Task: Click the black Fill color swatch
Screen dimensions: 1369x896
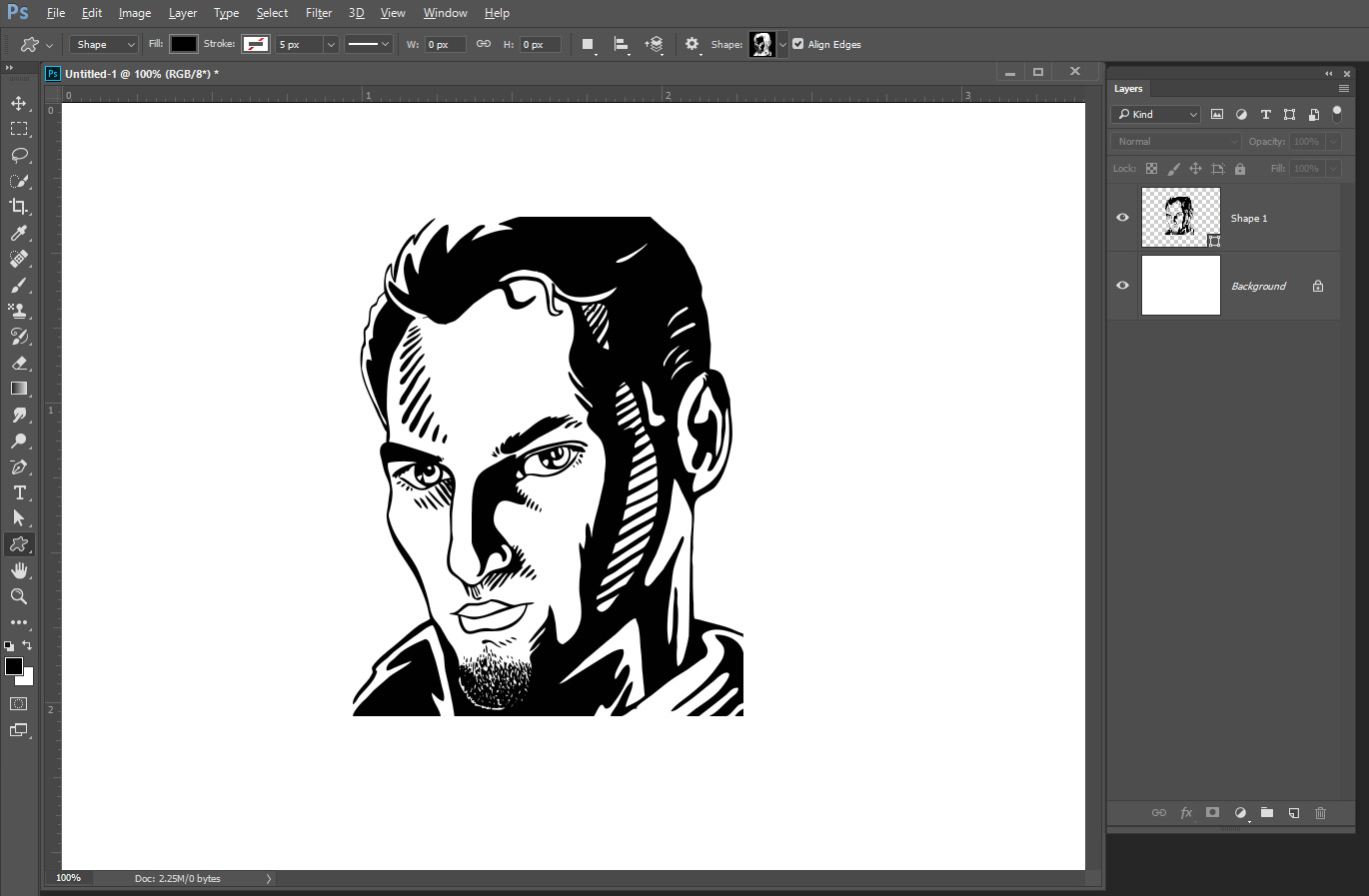Action: pos(184,44)
